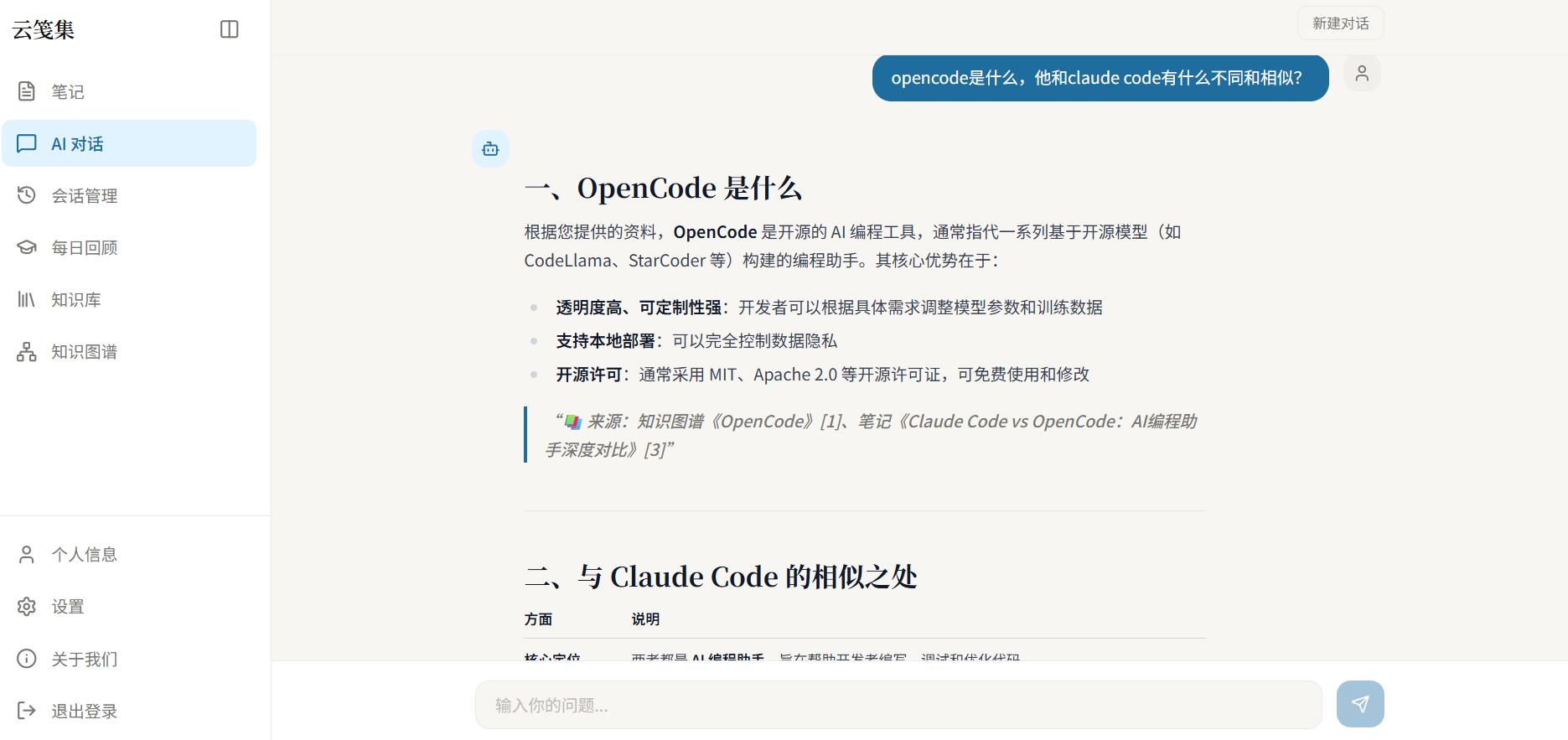Click the heading 一、OpenCode 是什么

tap(663, 189)
